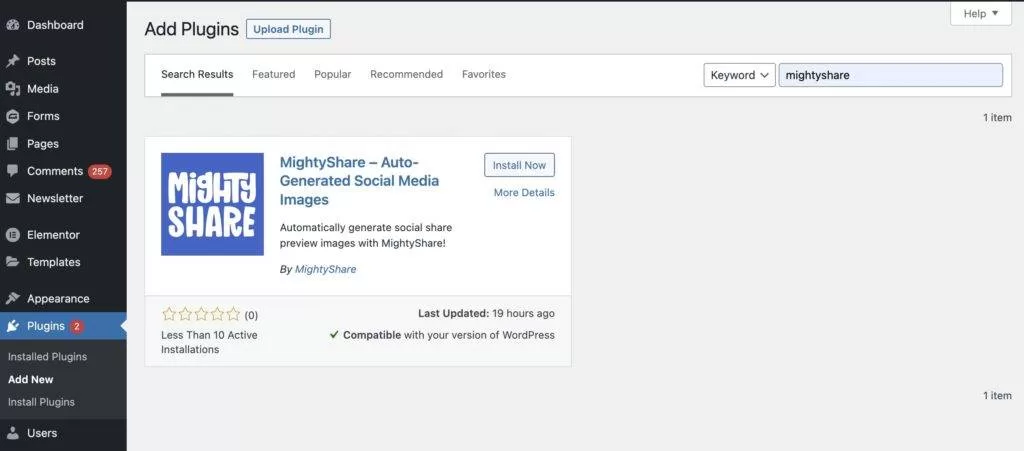Click the MightyShare author link
This screenshot has height=451, width=1024.
point(325,269)
